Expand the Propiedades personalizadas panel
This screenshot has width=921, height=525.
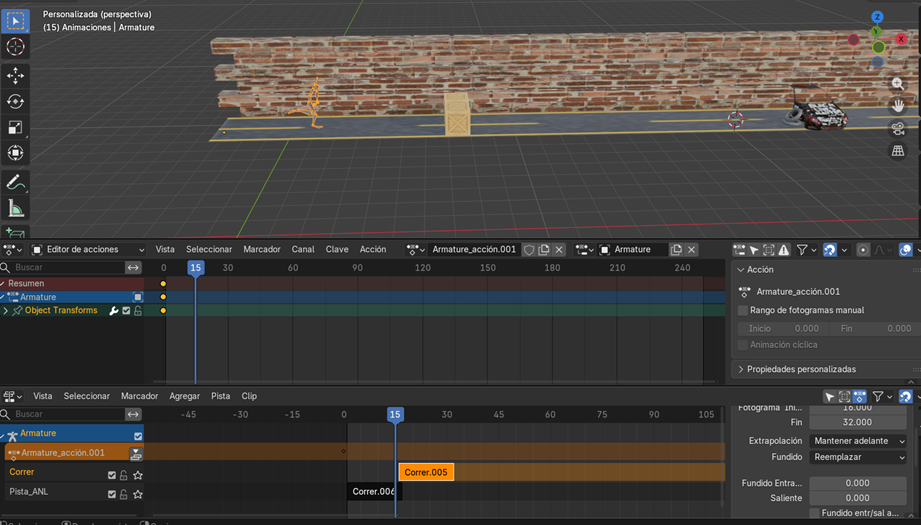point(800,369)
